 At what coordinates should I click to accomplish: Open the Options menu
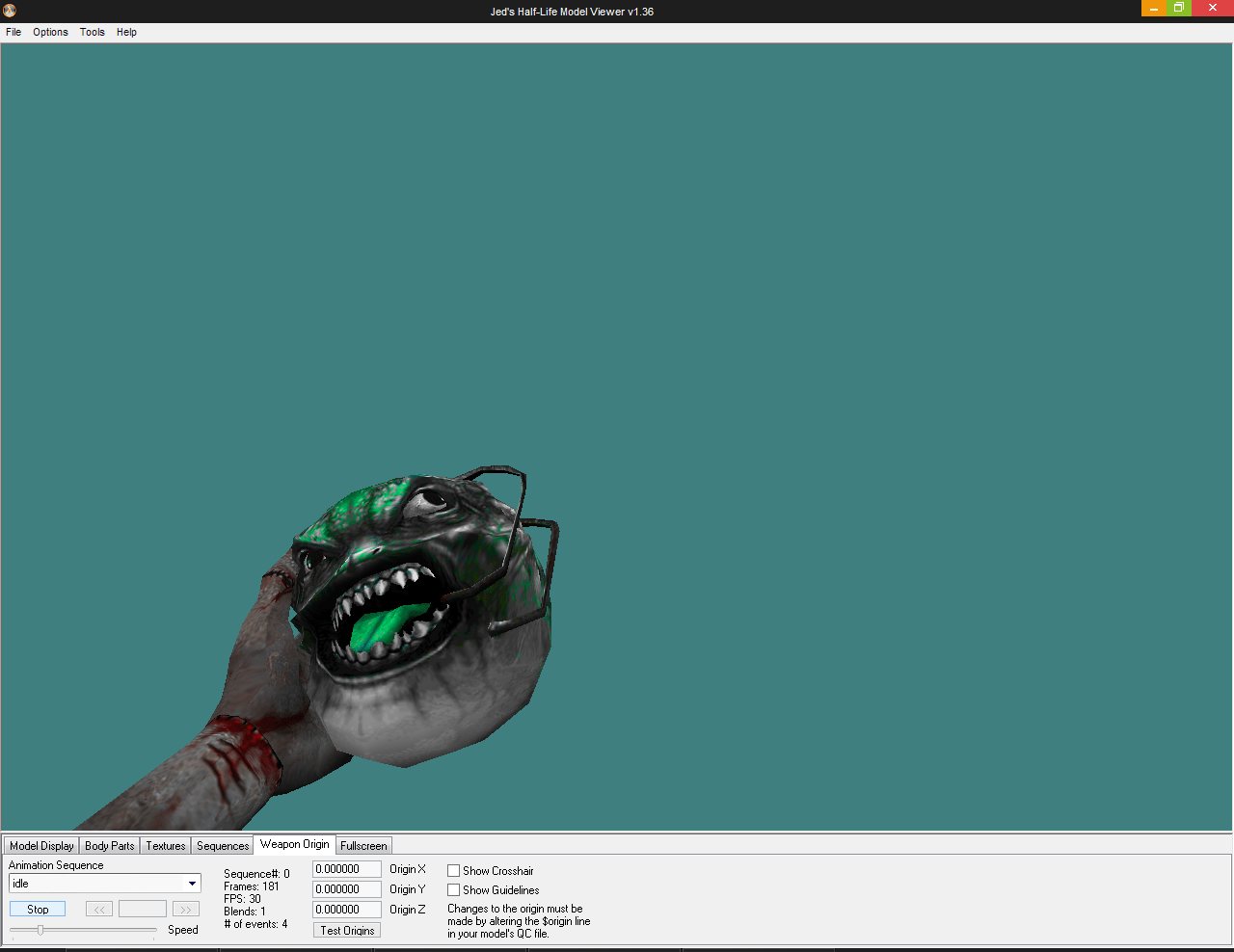click(x=50, y=32)
